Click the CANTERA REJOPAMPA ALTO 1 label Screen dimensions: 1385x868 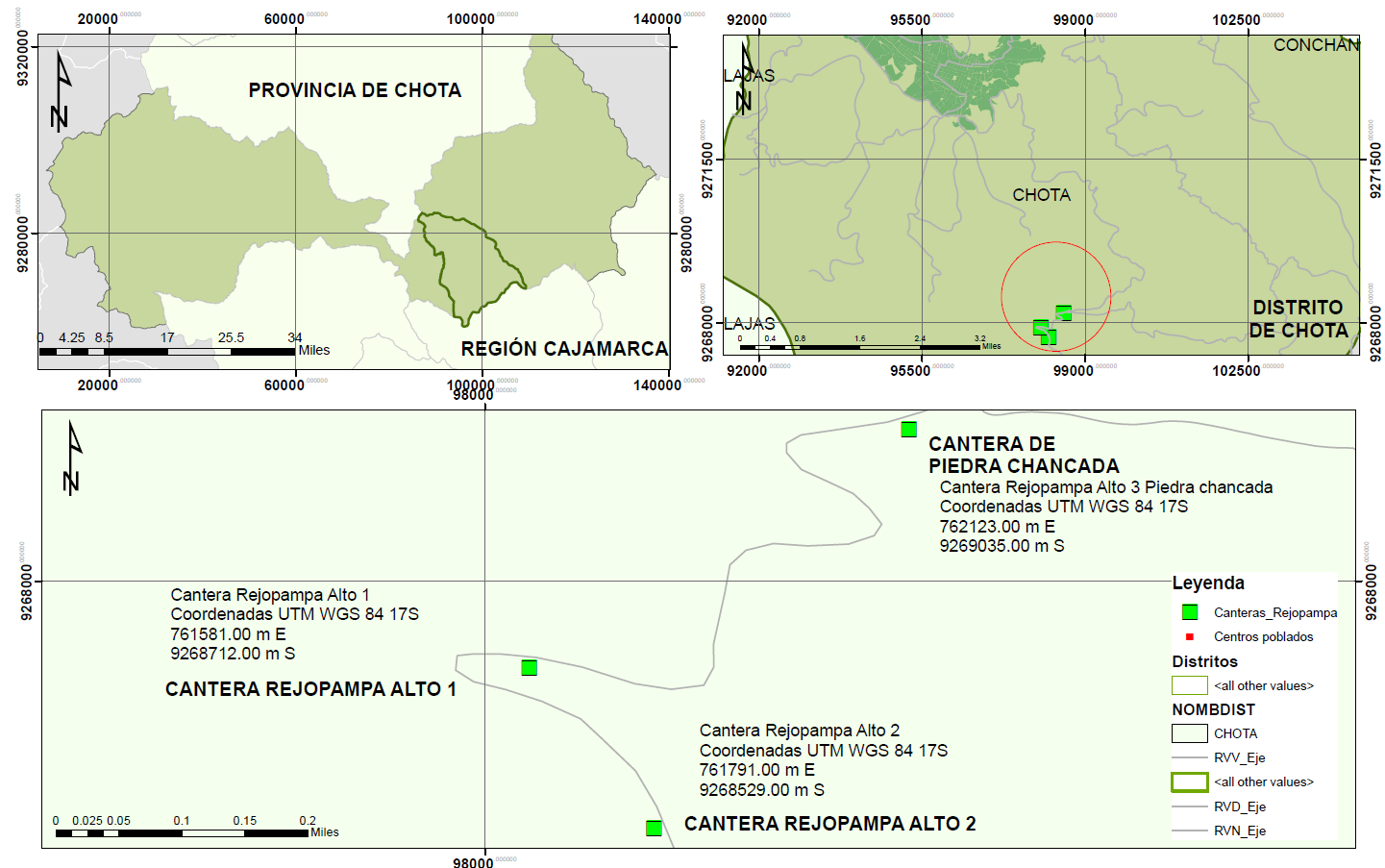click(310, 689)
